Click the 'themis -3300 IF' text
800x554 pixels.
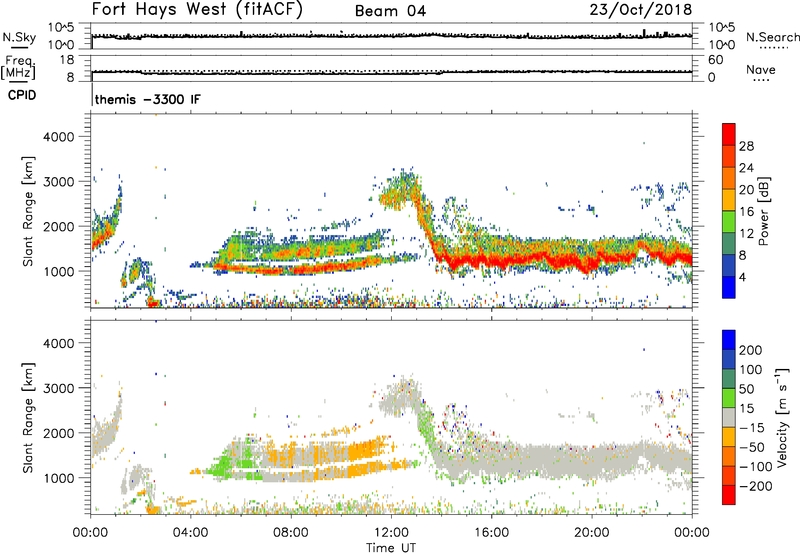point(148,99)
